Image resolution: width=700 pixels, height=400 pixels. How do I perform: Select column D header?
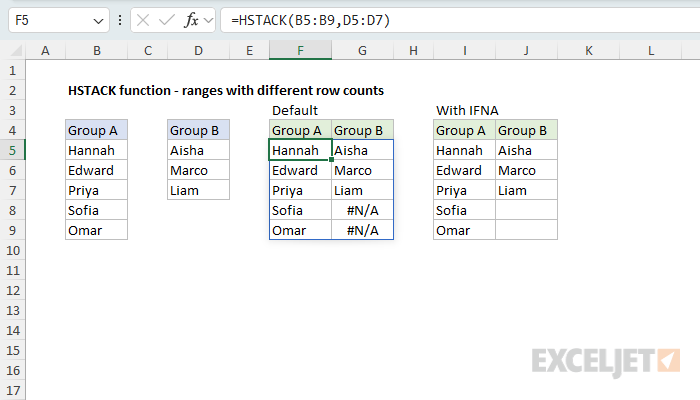(x=199, y=50)
